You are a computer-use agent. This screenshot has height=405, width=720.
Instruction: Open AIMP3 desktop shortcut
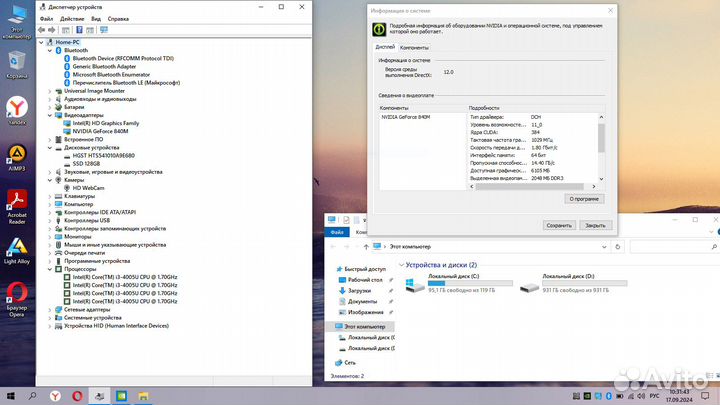17,158
